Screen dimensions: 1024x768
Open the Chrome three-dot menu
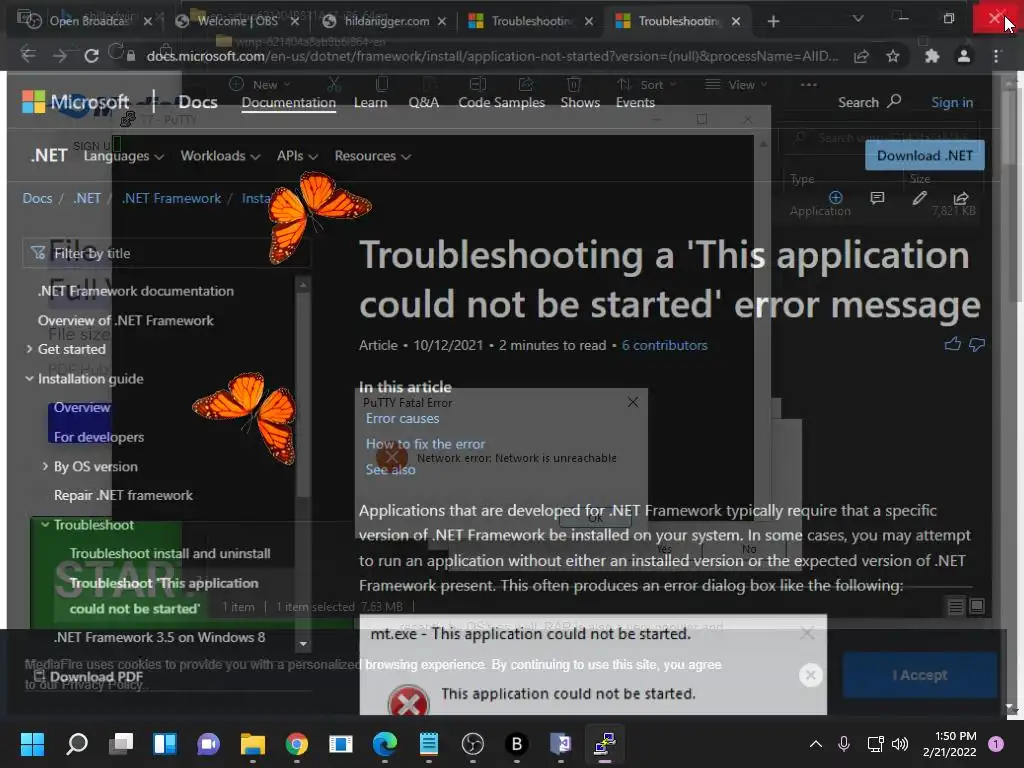(996, 56)
